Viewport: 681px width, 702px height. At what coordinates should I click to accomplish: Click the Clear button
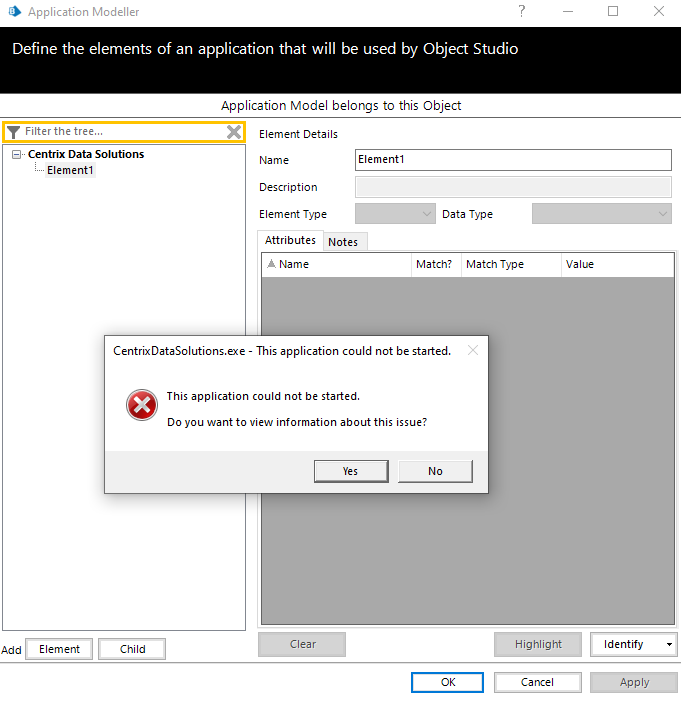pos(302,644)
